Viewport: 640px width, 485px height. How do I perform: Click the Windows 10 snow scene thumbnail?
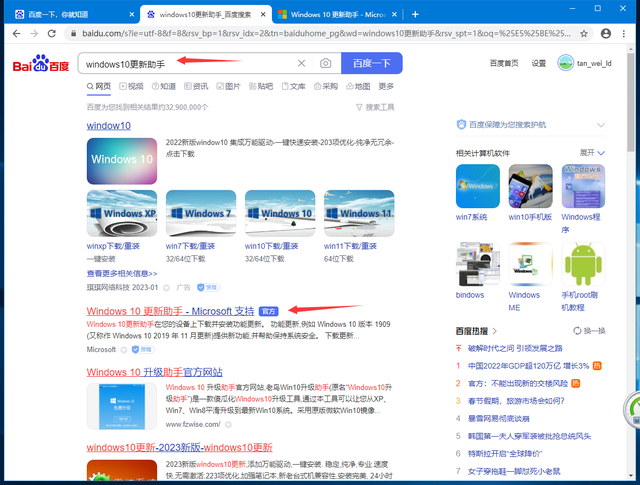(280, 213)
